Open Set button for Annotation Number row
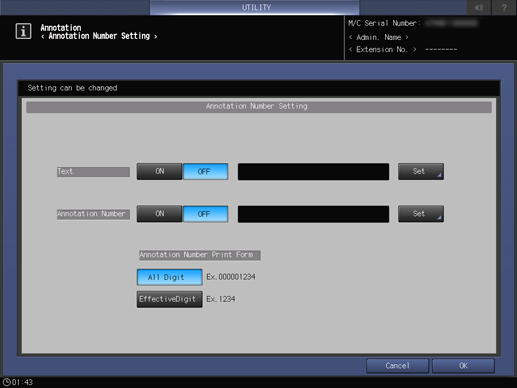The image size is (517, 388). point(421,214)
